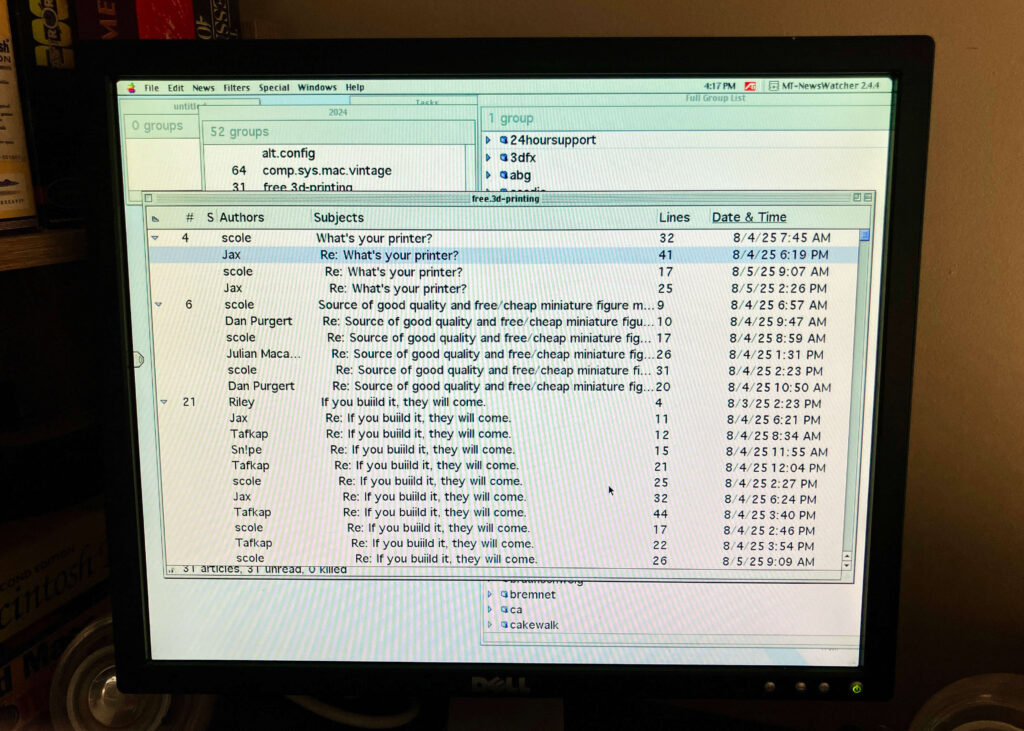Expand the abg hierarchy
The height and width of the screenshot is (731, 1024).
[x=488, y=175]
